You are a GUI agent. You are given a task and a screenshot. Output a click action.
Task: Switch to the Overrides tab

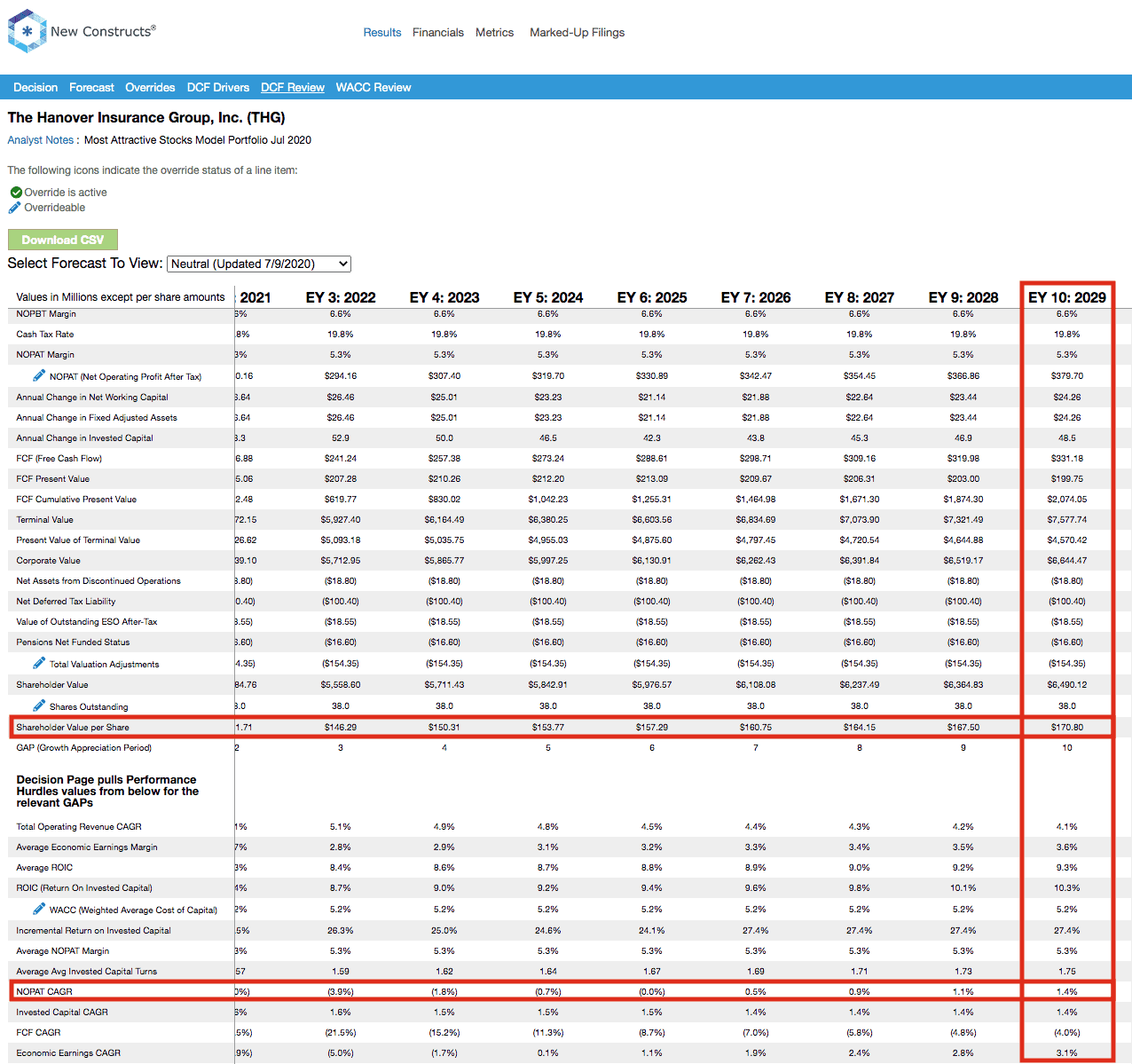tap(150, 87)
